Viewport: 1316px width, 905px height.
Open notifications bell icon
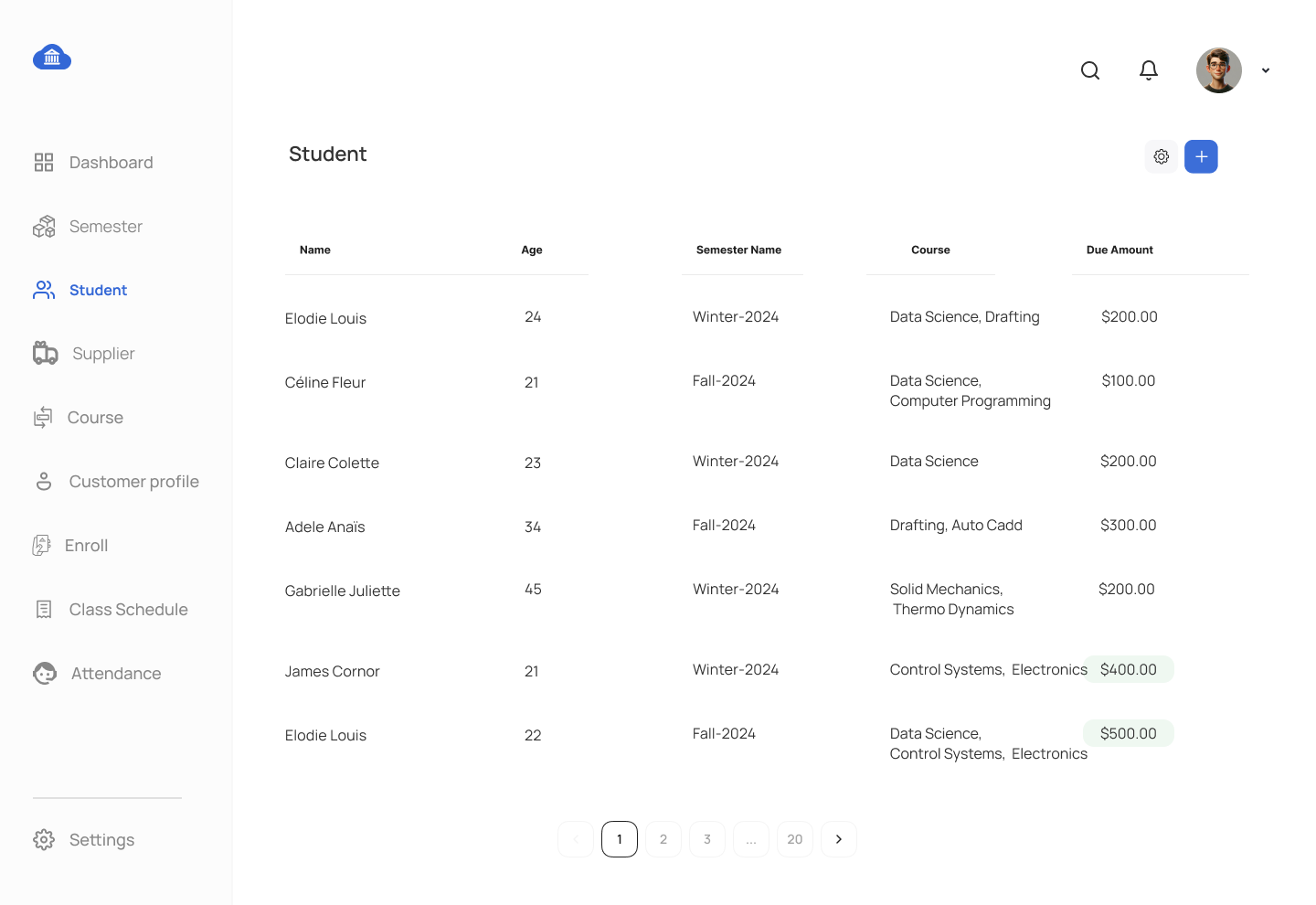pos(1149,70)
